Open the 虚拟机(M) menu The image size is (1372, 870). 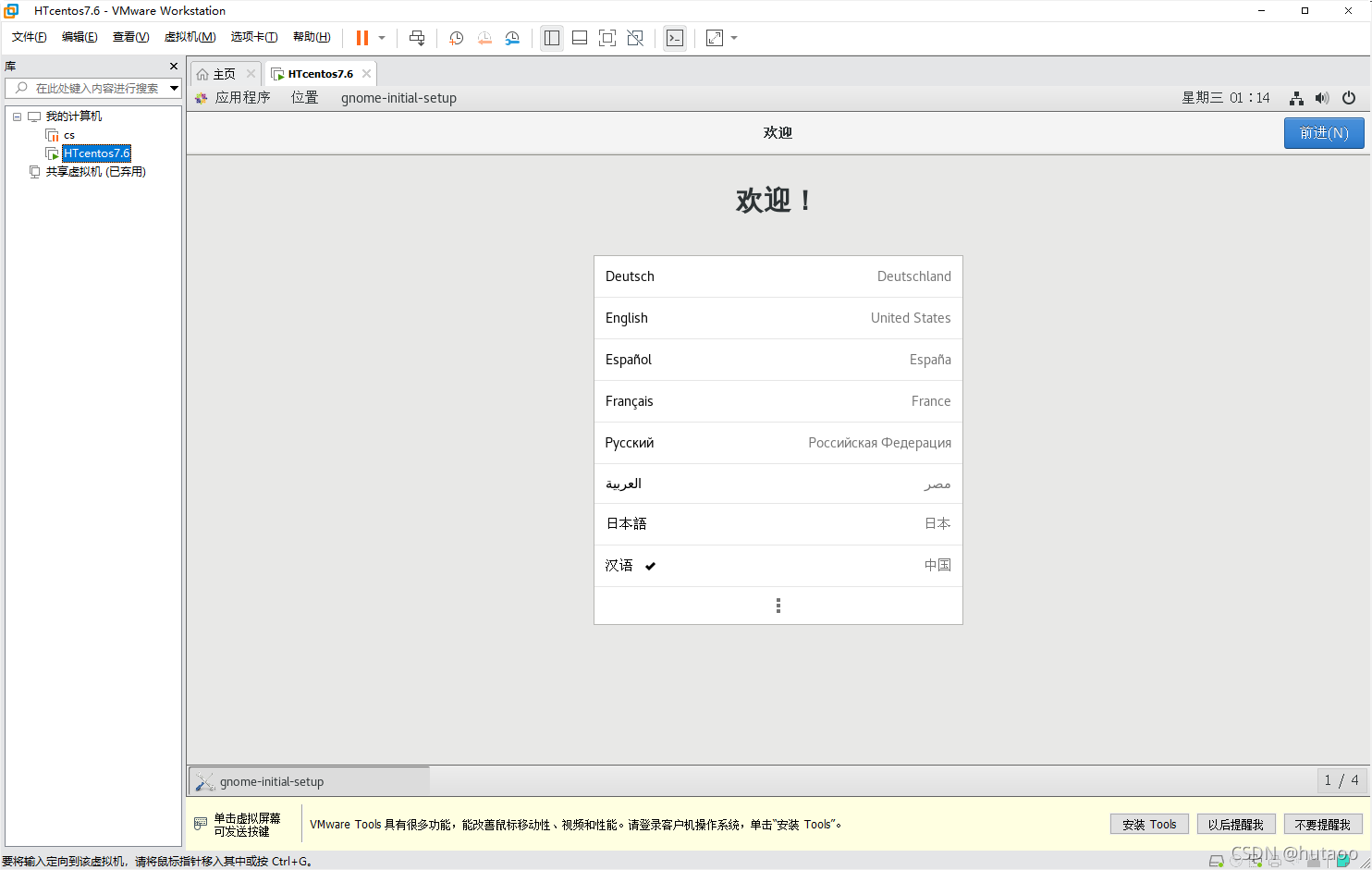pos(190,37)
